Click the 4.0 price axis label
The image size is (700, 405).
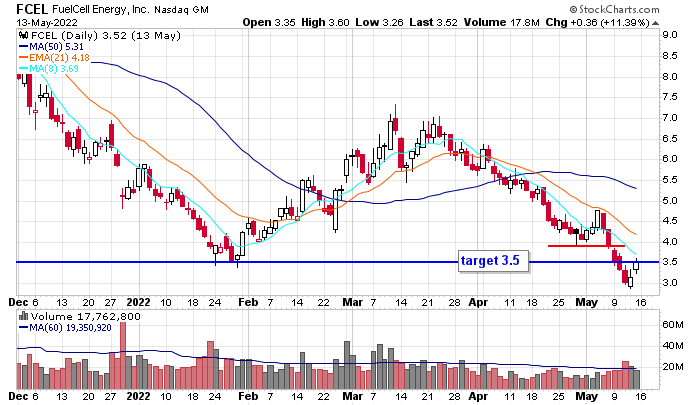click(x=670, y=242)
